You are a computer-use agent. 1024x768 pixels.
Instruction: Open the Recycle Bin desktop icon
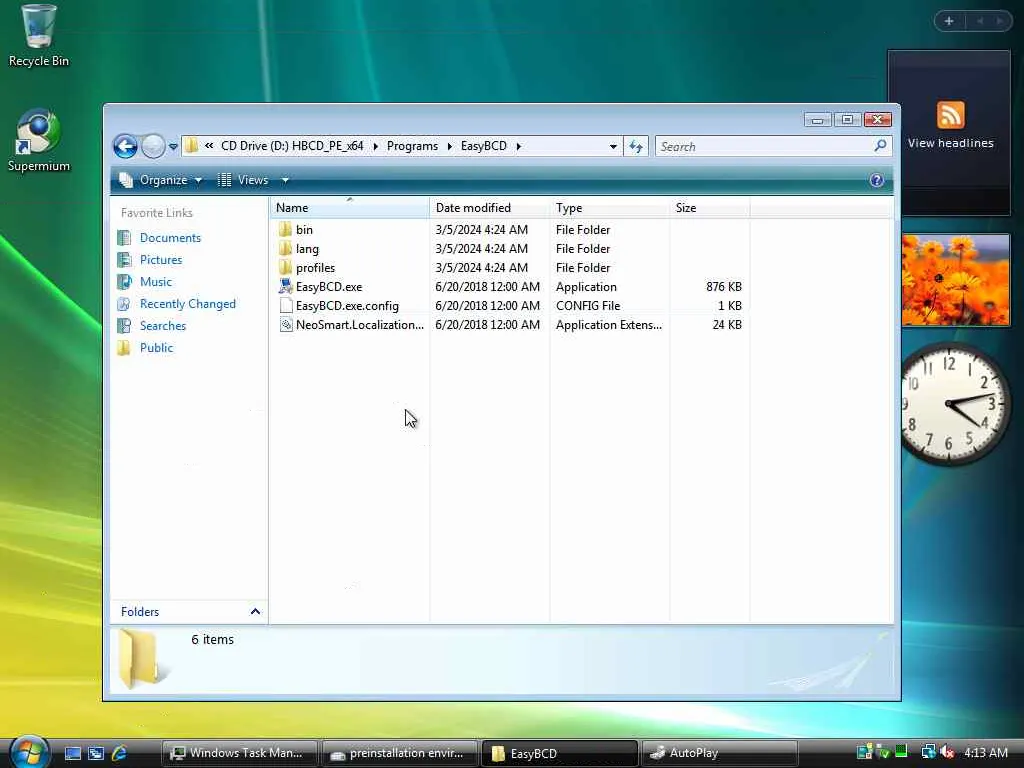(x=38, y=36)
